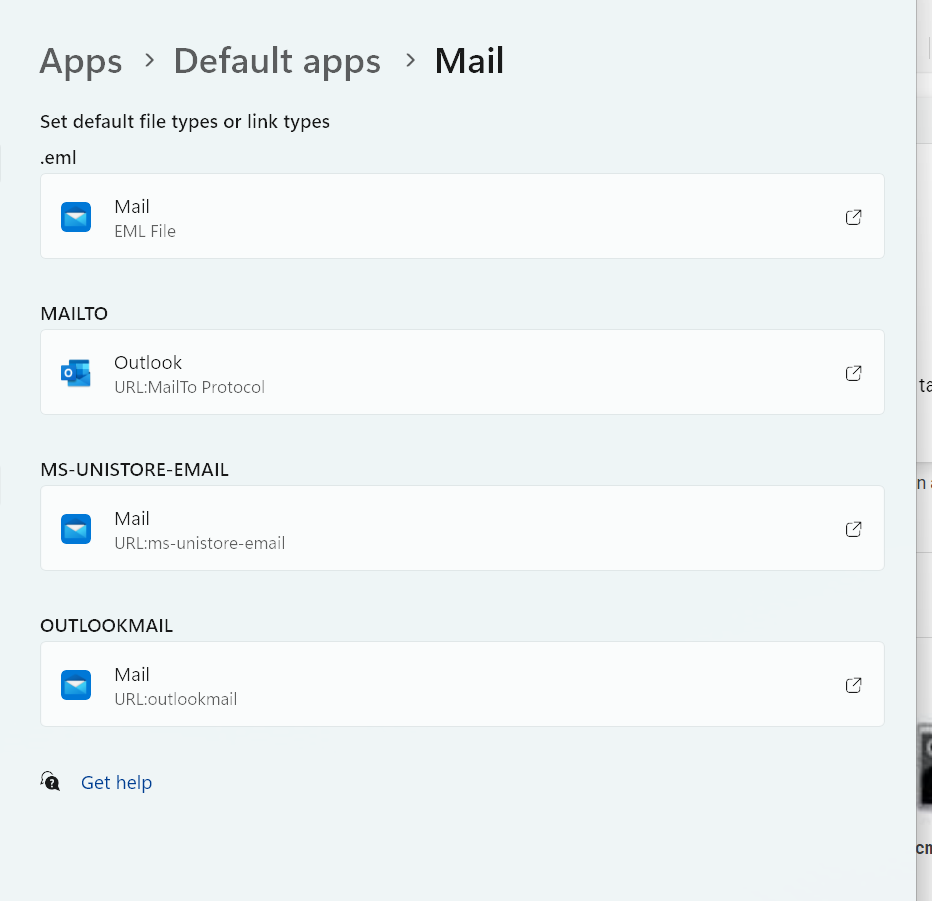The height and width of the screenshot is (901, 932).
Task: Click the .eml extension label
Action: click(58, 158)
